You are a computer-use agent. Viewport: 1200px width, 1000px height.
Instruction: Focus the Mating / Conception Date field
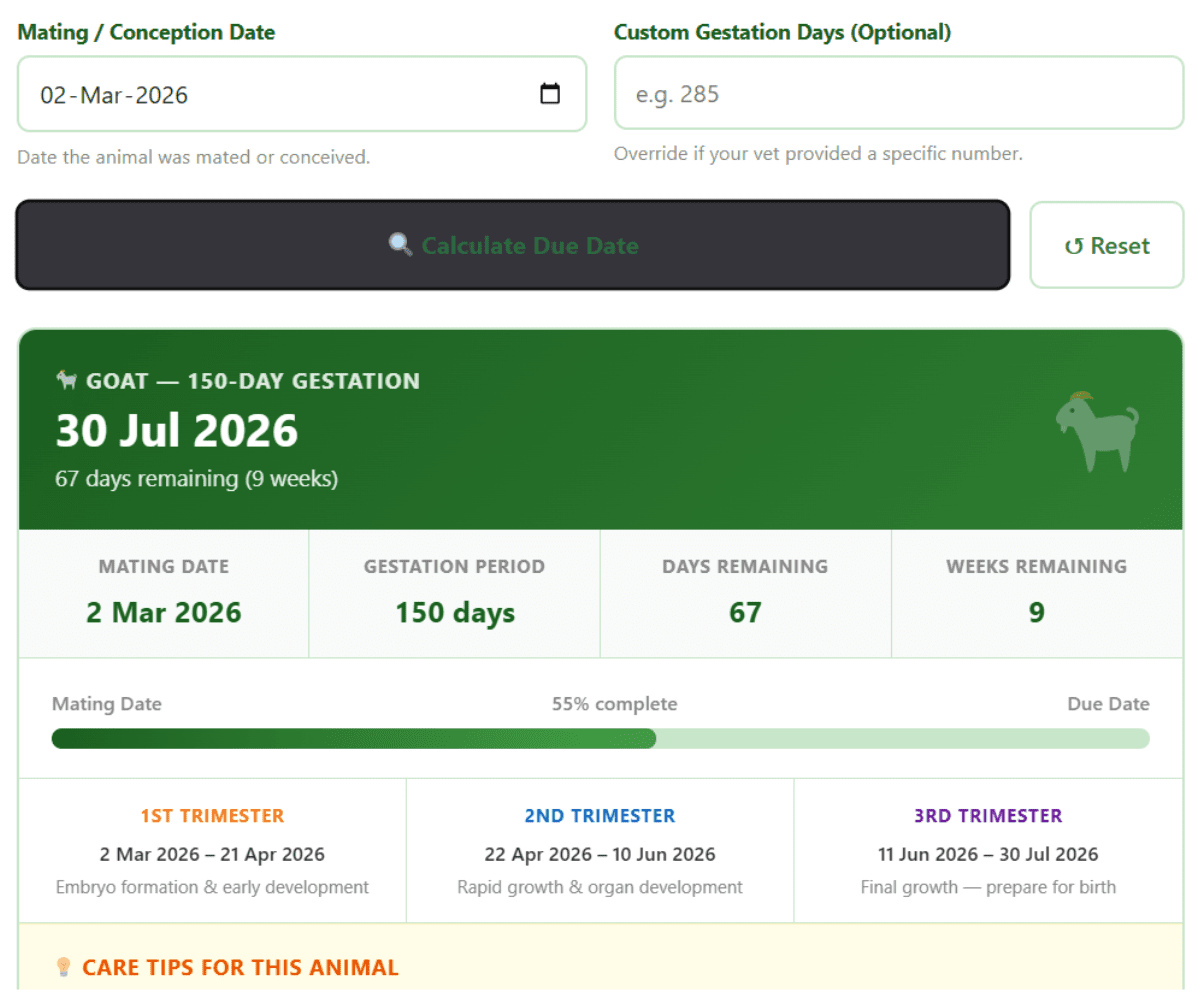[x=301, y=94]
